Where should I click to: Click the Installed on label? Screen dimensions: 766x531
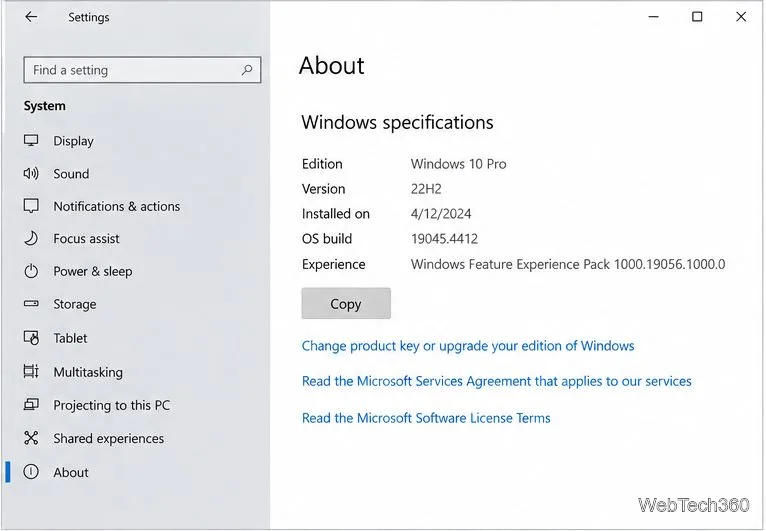click(x=336, y=213)
